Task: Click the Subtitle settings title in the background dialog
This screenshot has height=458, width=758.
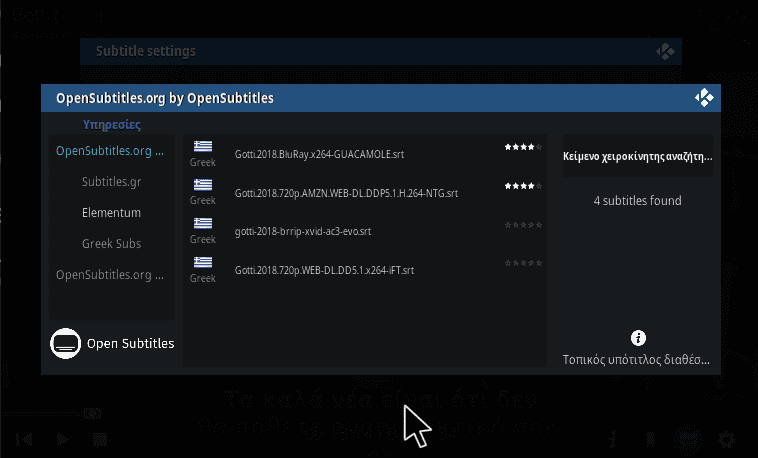Action: [x=146, y=51]
